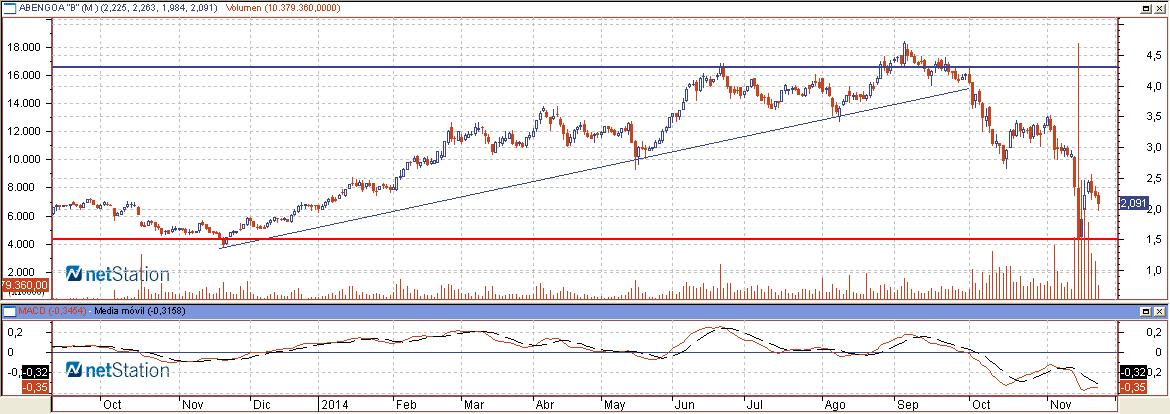Image resolution: width=1170 pixels, height=414 pixels.
Task: Select the diagonal ascending trendline
Action: tap(593, 169)
